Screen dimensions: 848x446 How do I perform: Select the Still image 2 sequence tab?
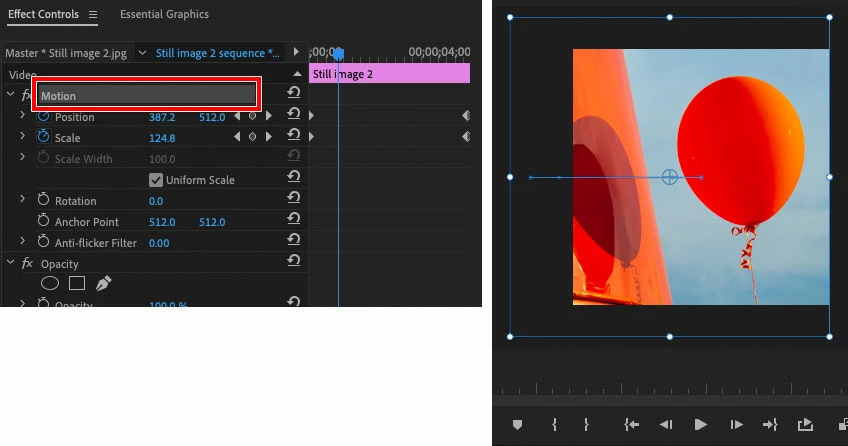pos(217,53)
